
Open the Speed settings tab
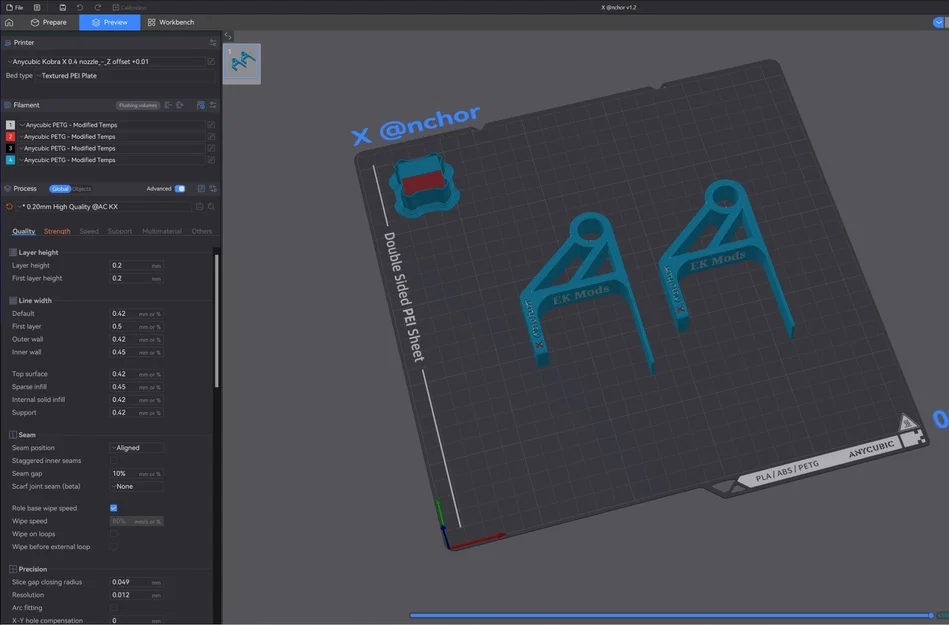(x=89, y=231)
